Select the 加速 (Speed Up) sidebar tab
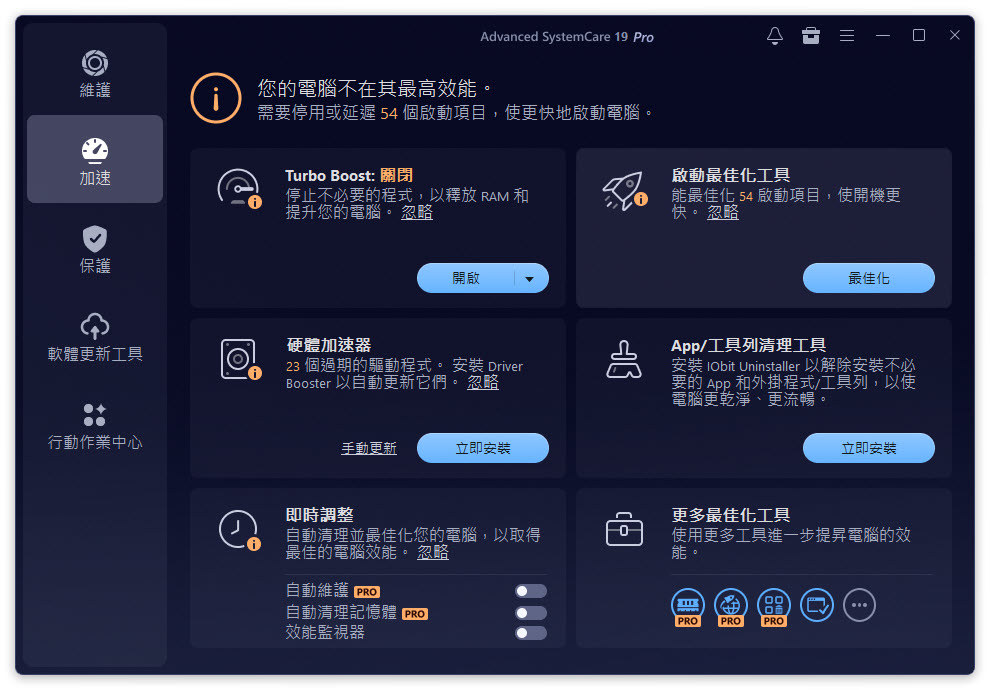 (95, 159)
